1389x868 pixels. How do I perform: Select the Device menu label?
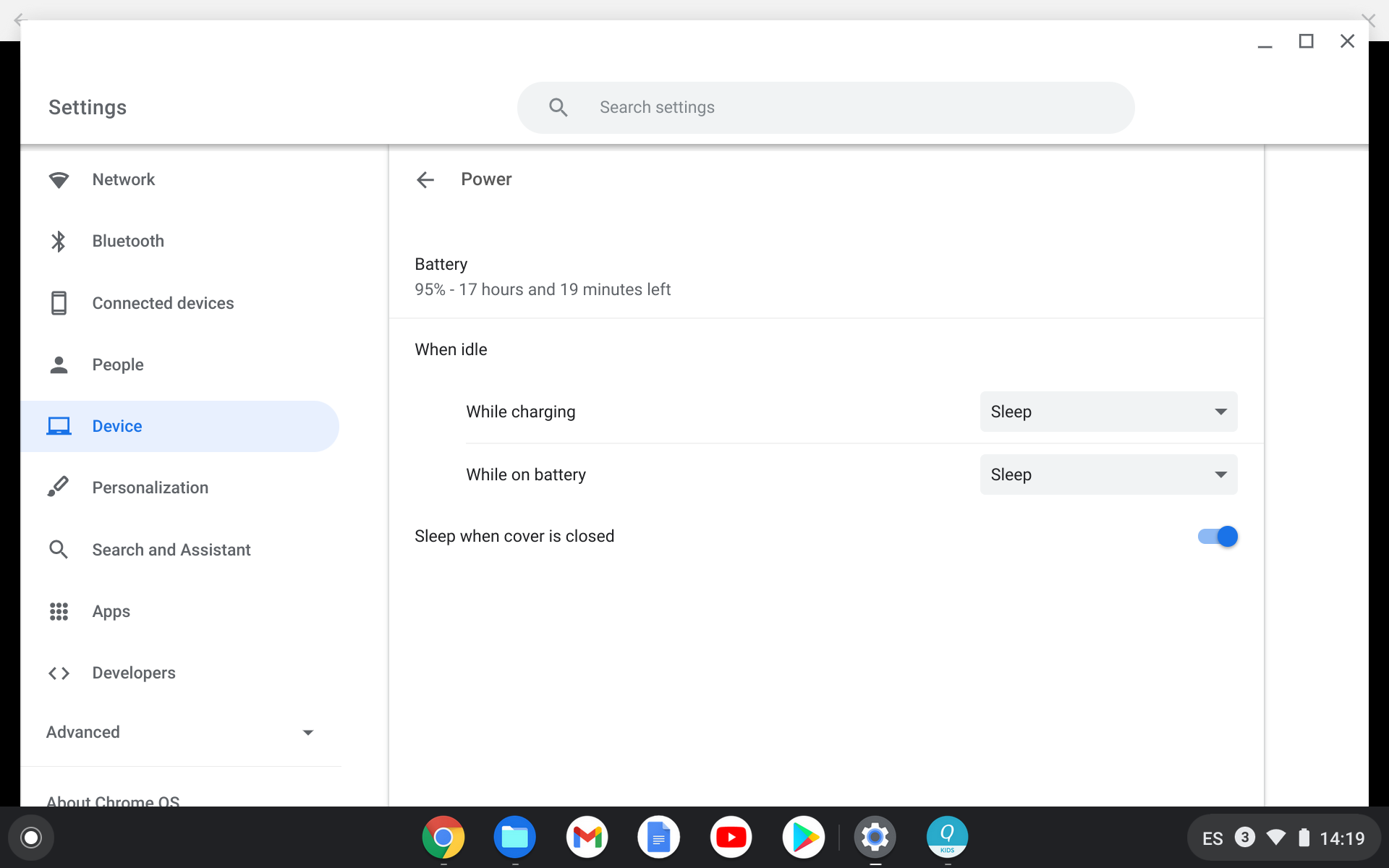point(117,426)
